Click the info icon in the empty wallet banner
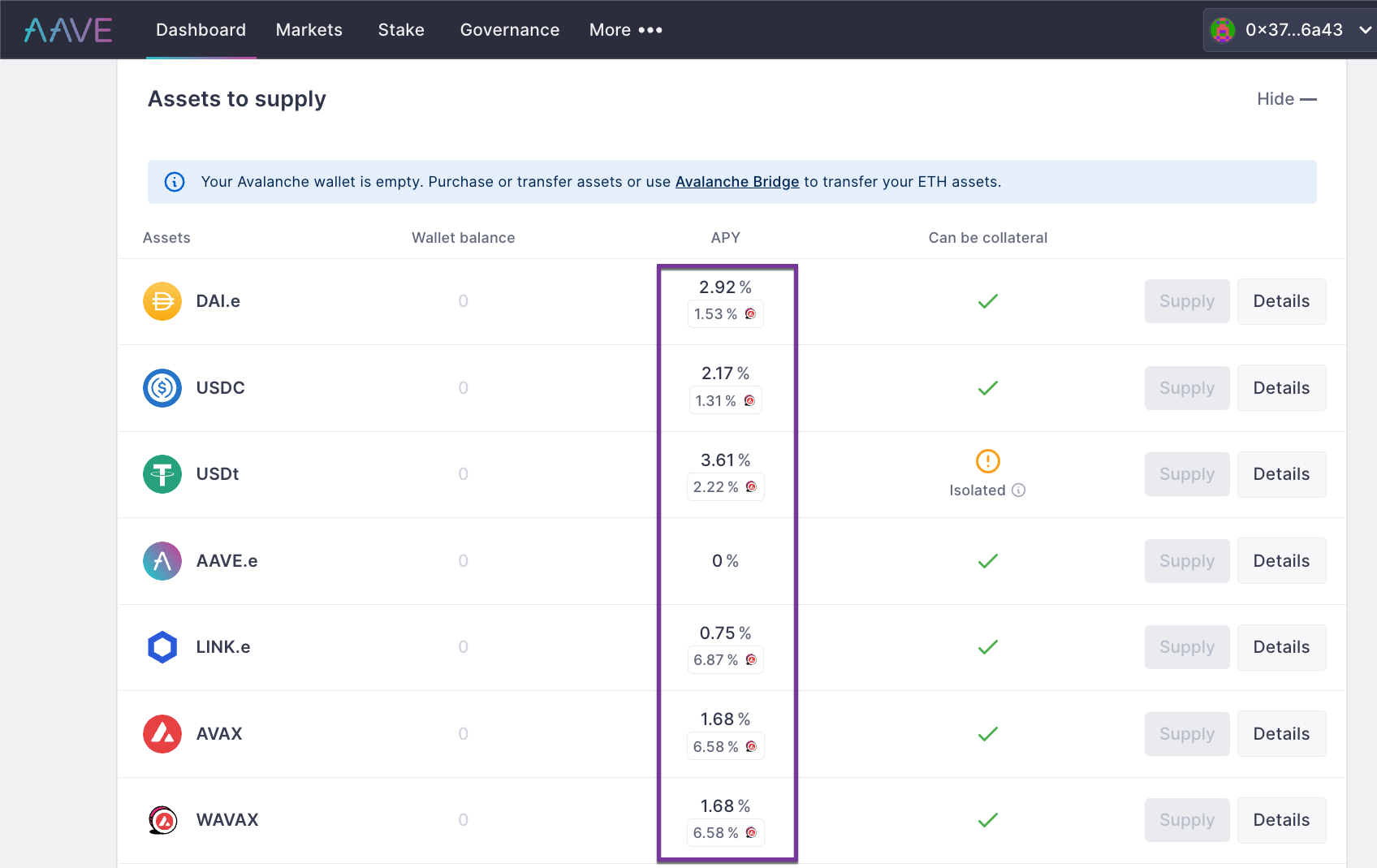Viewport: 1377px width, 868px height. click(x=174, y=182)
